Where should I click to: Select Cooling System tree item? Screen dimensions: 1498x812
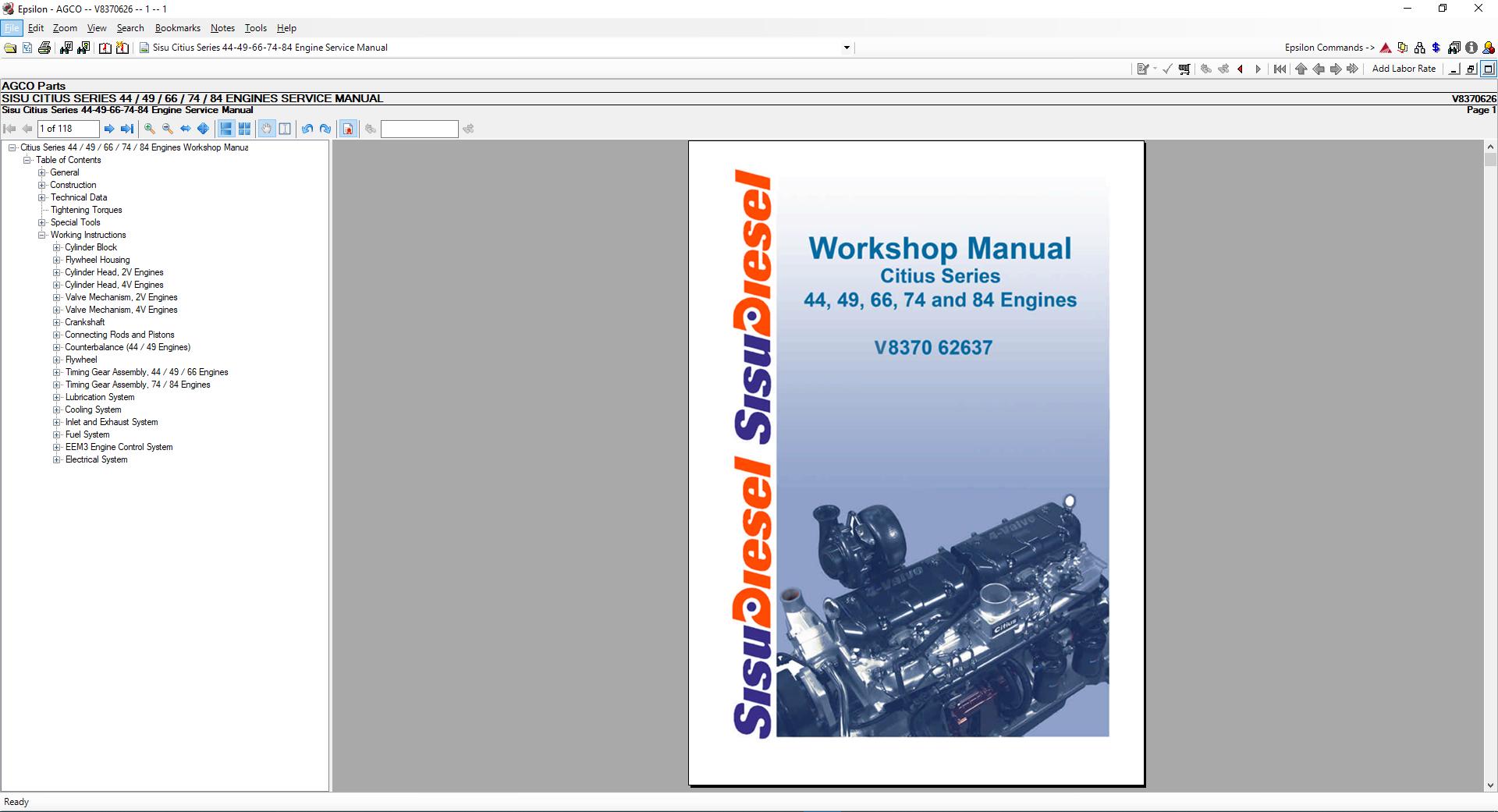[x=93, y=410]
